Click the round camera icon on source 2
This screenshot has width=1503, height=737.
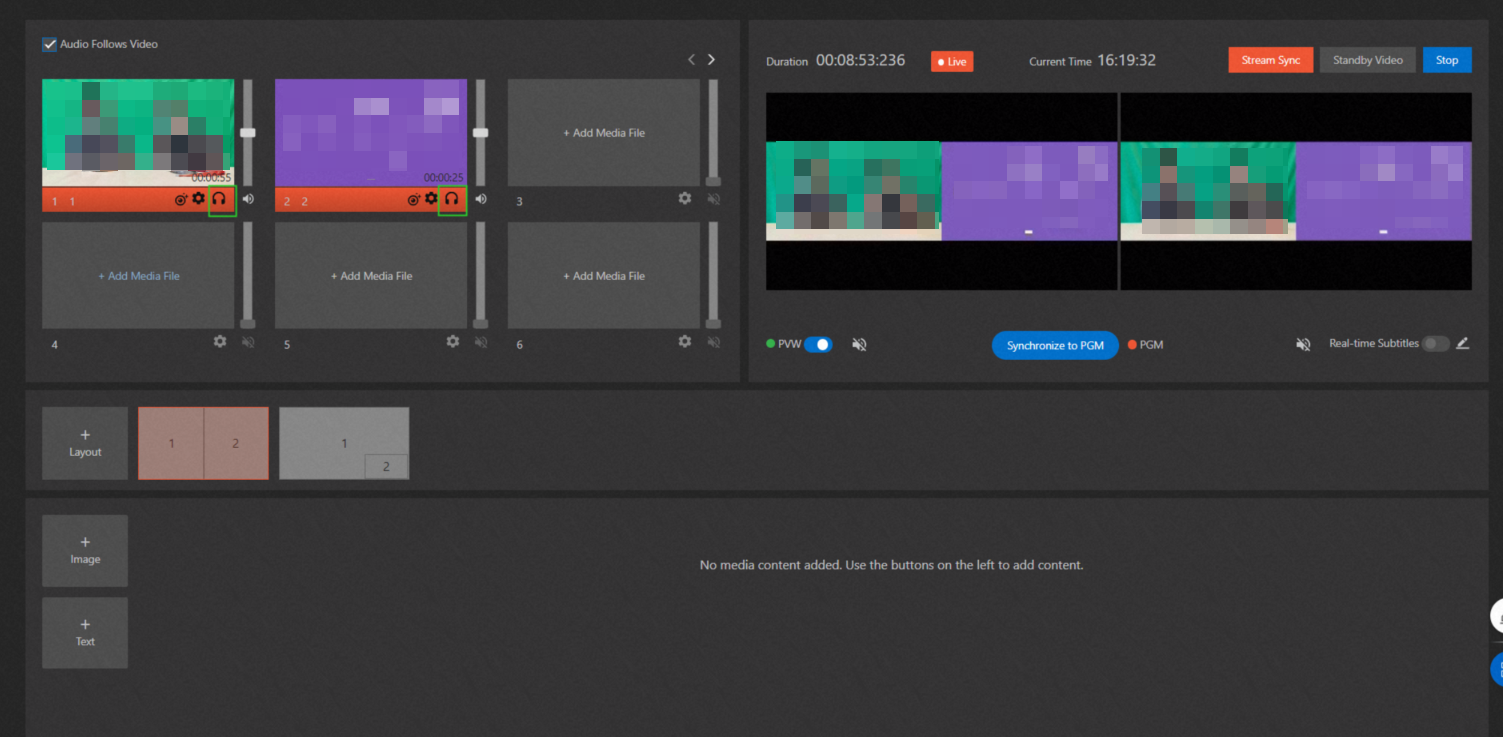(414, 200)
